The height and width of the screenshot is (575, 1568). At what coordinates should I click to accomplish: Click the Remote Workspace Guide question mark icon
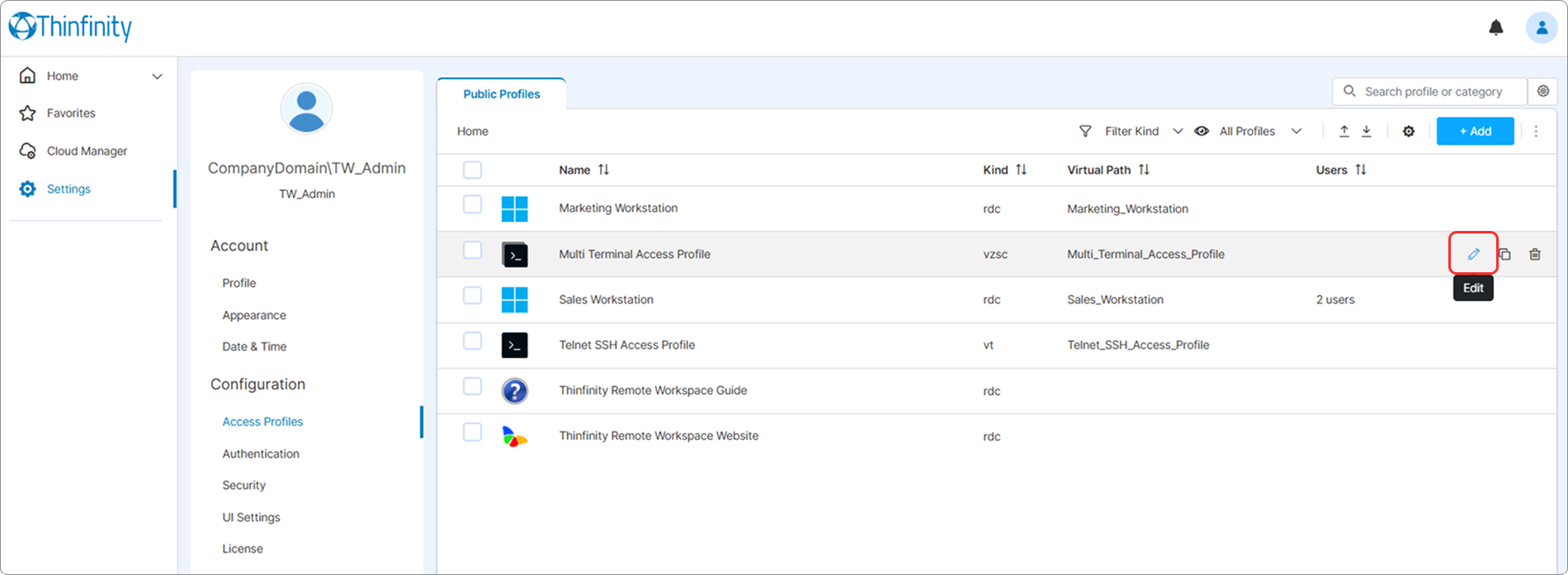[514, 390]
